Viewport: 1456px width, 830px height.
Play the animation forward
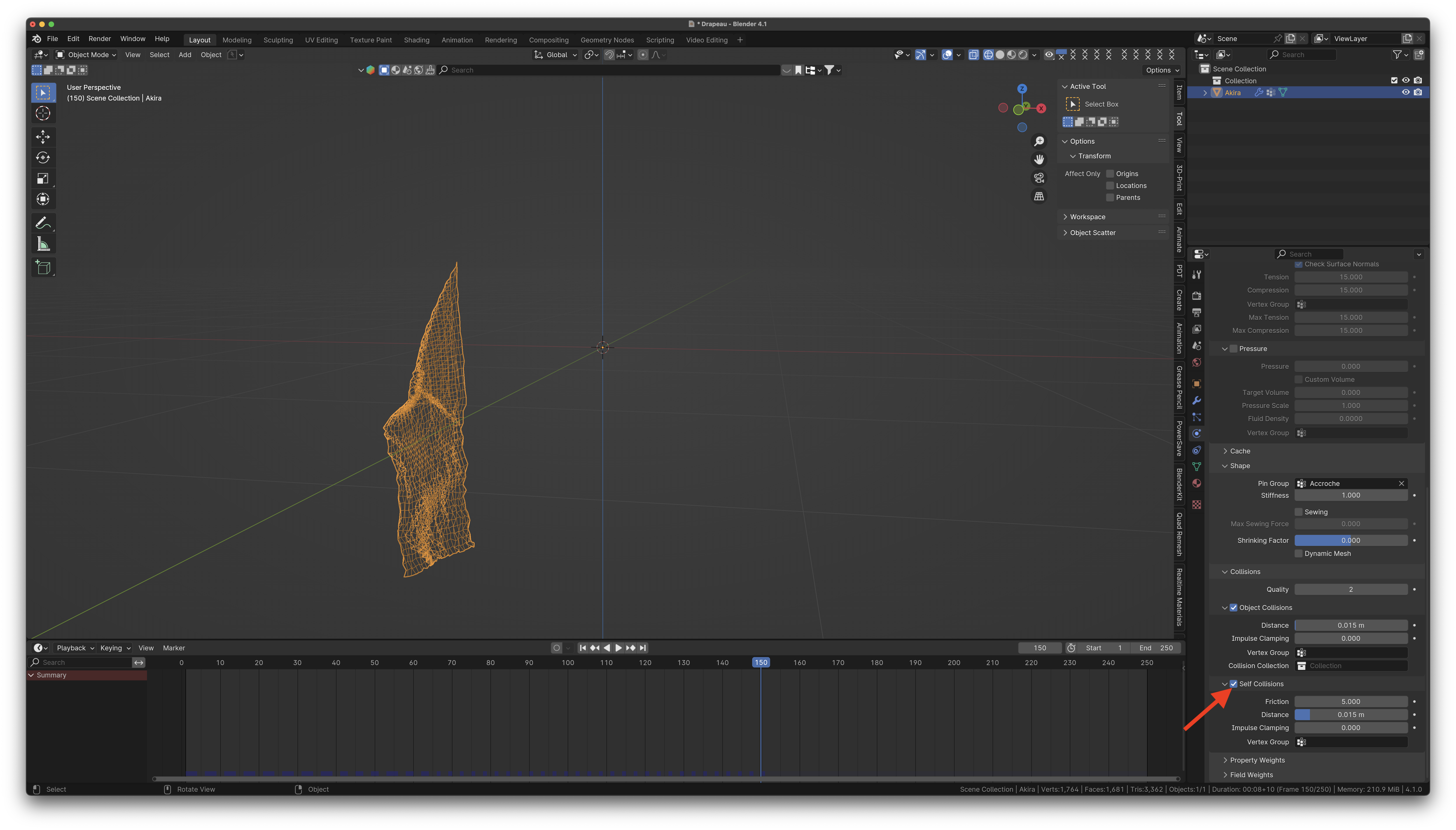(x=619, y=648)
